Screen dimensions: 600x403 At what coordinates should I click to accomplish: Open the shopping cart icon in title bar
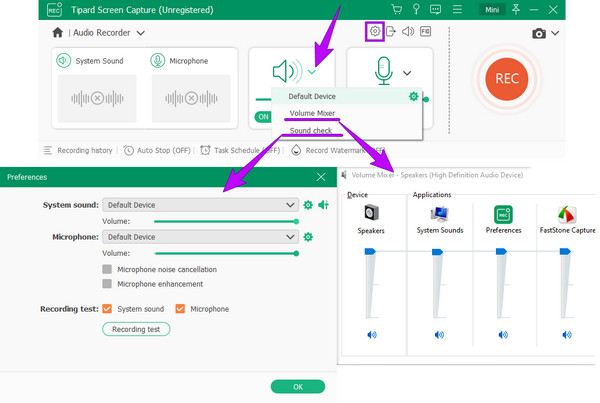(x=397, y=9)
